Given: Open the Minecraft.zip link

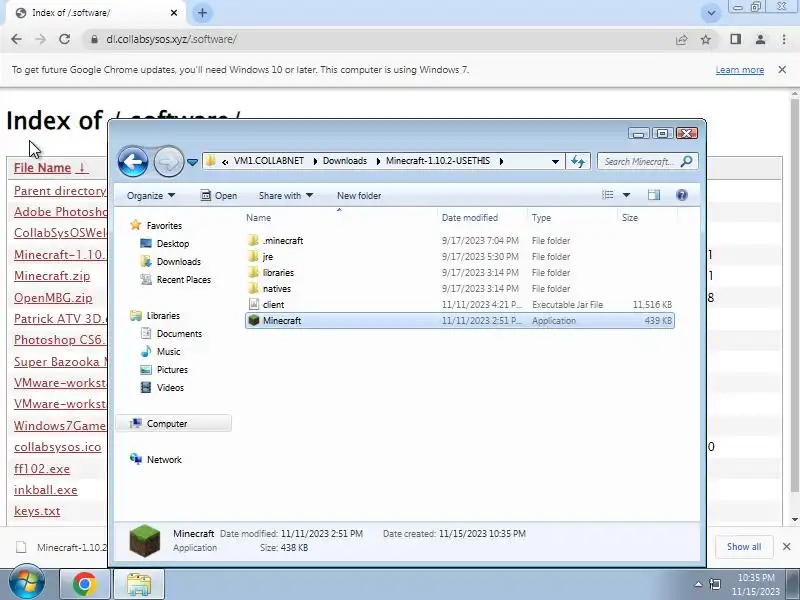Looking at the screenshot, I should (x=52, y=276).
